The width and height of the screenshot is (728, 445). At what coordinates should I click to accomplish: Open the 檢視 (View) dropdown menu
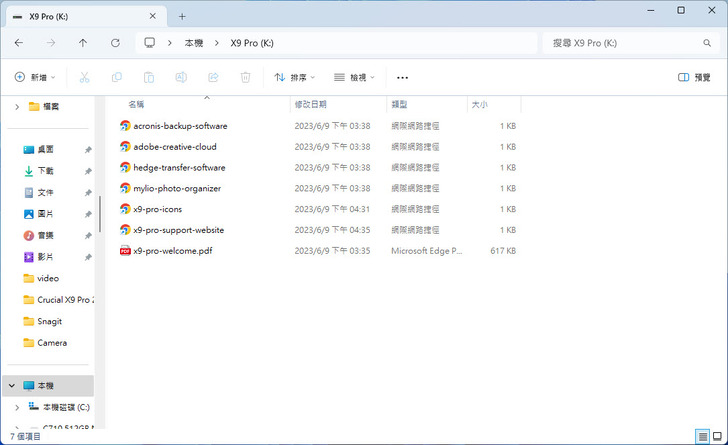(354, 77)
